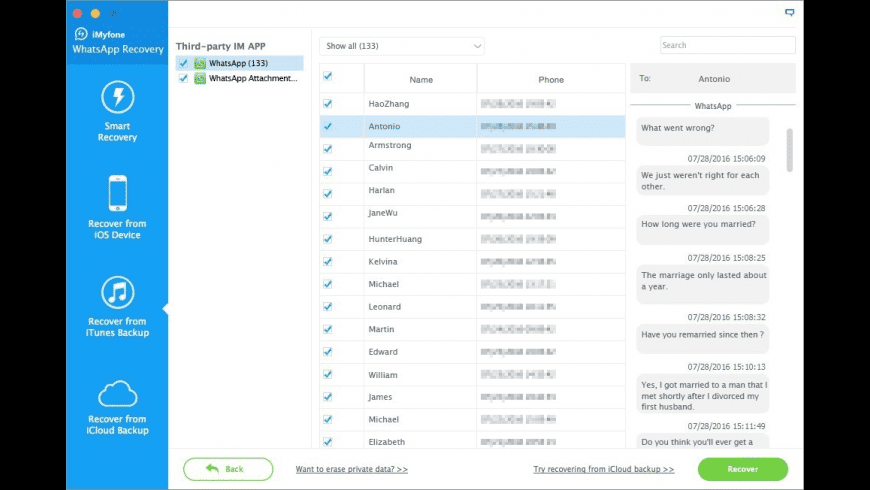Select the Antonio contact name
870x490 pixels.
pyautogui.click(x=384, y=127)
